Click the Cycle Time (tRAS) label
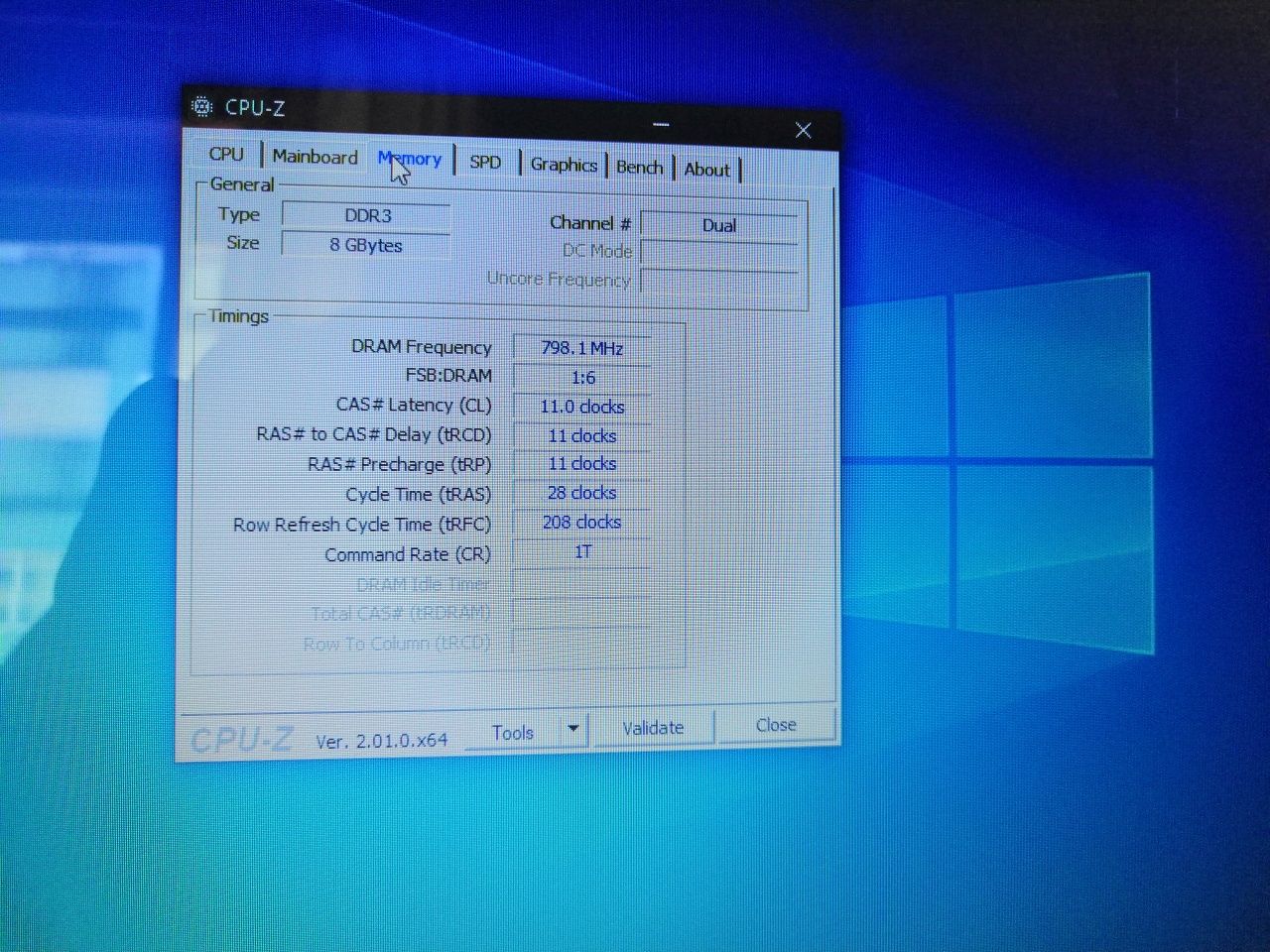 coord(418,494)
